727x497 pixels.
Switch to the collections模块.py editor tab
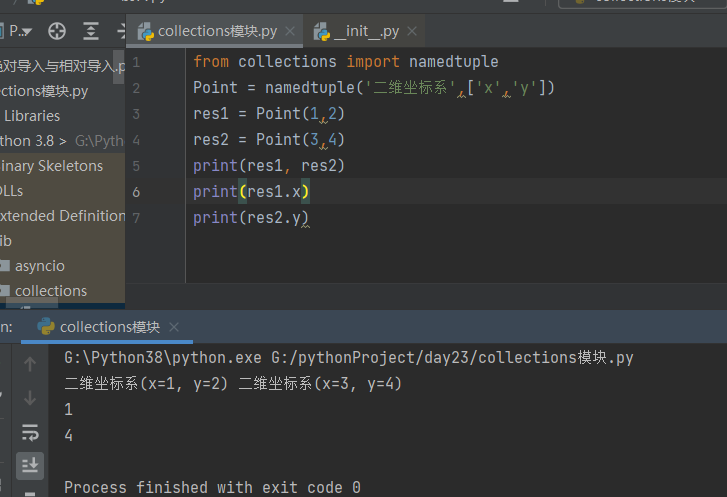(217, 31)
